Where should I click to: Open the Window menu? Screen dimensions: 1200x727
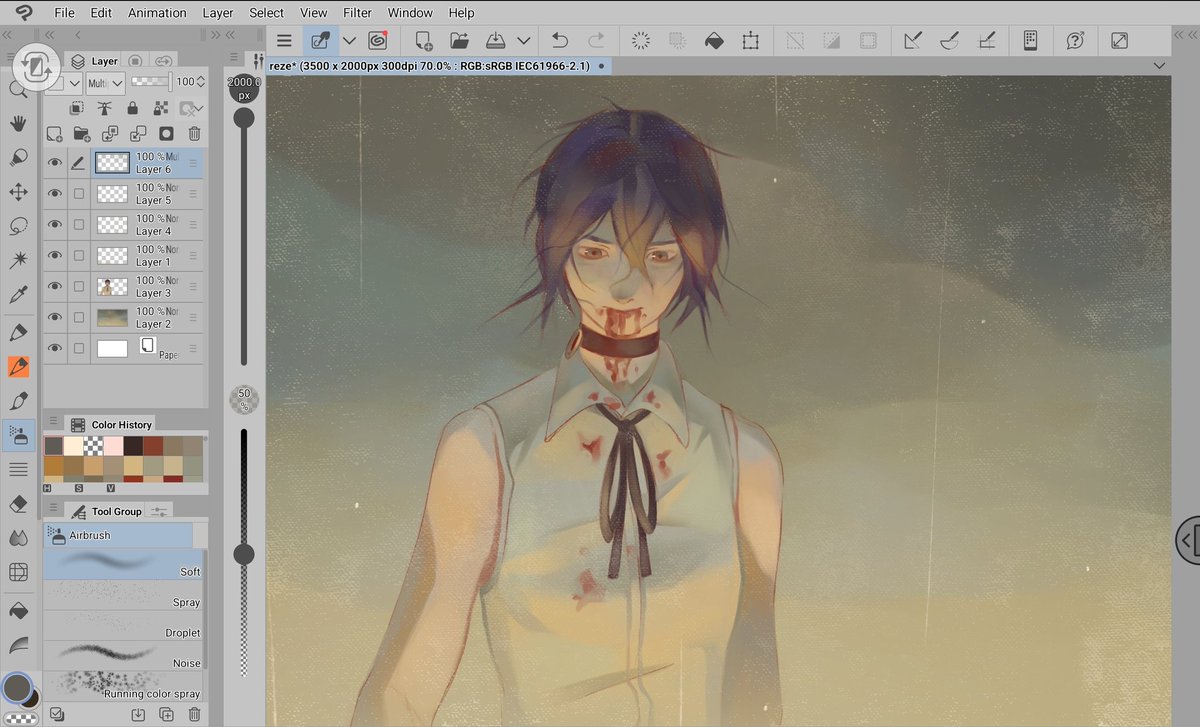pos(410,13)
